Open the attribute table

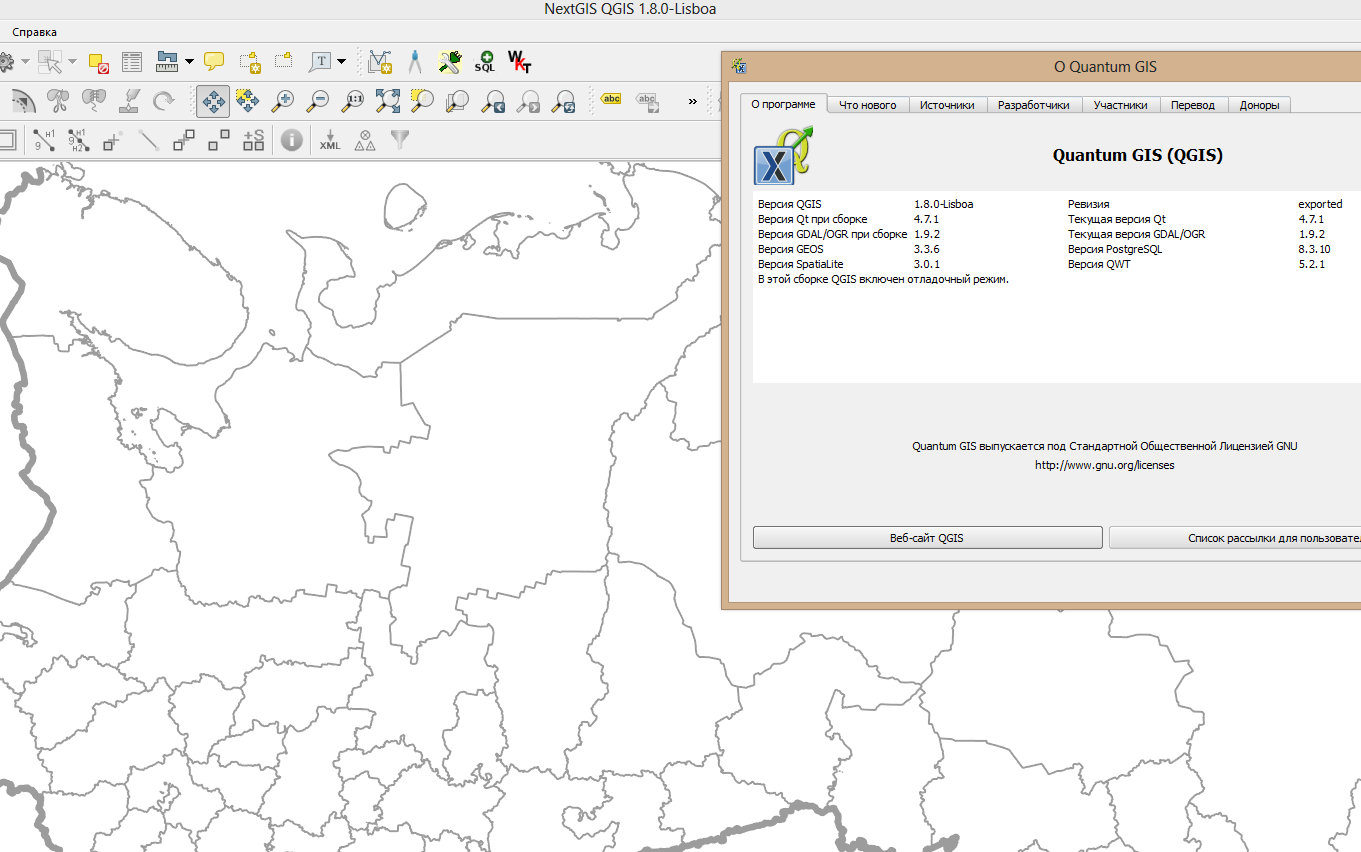pyautogui.click(x=132, y=62)
